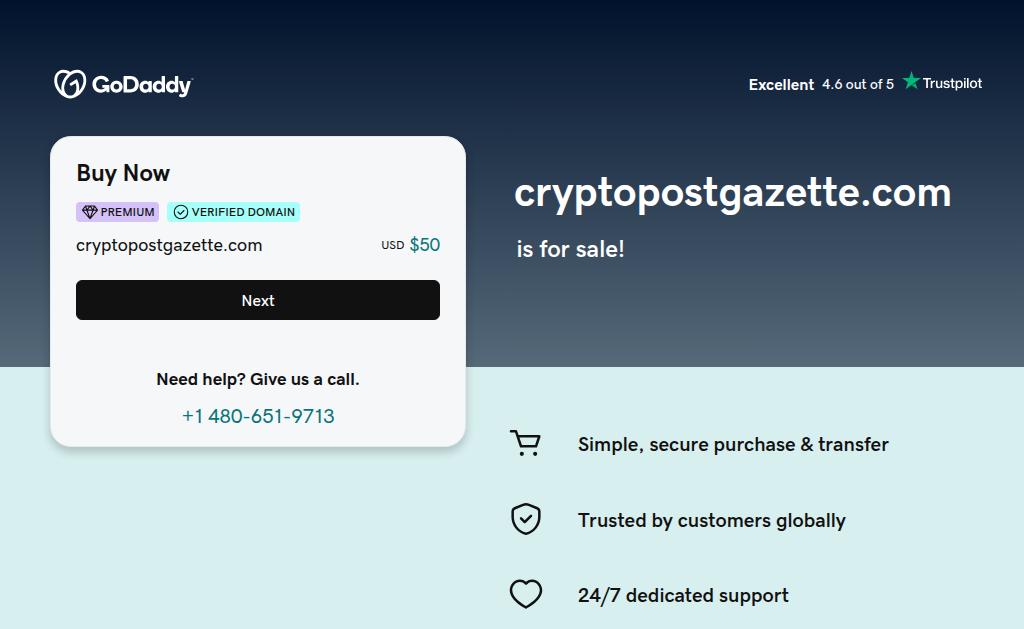Click the $50 price text

click(424, 245)
